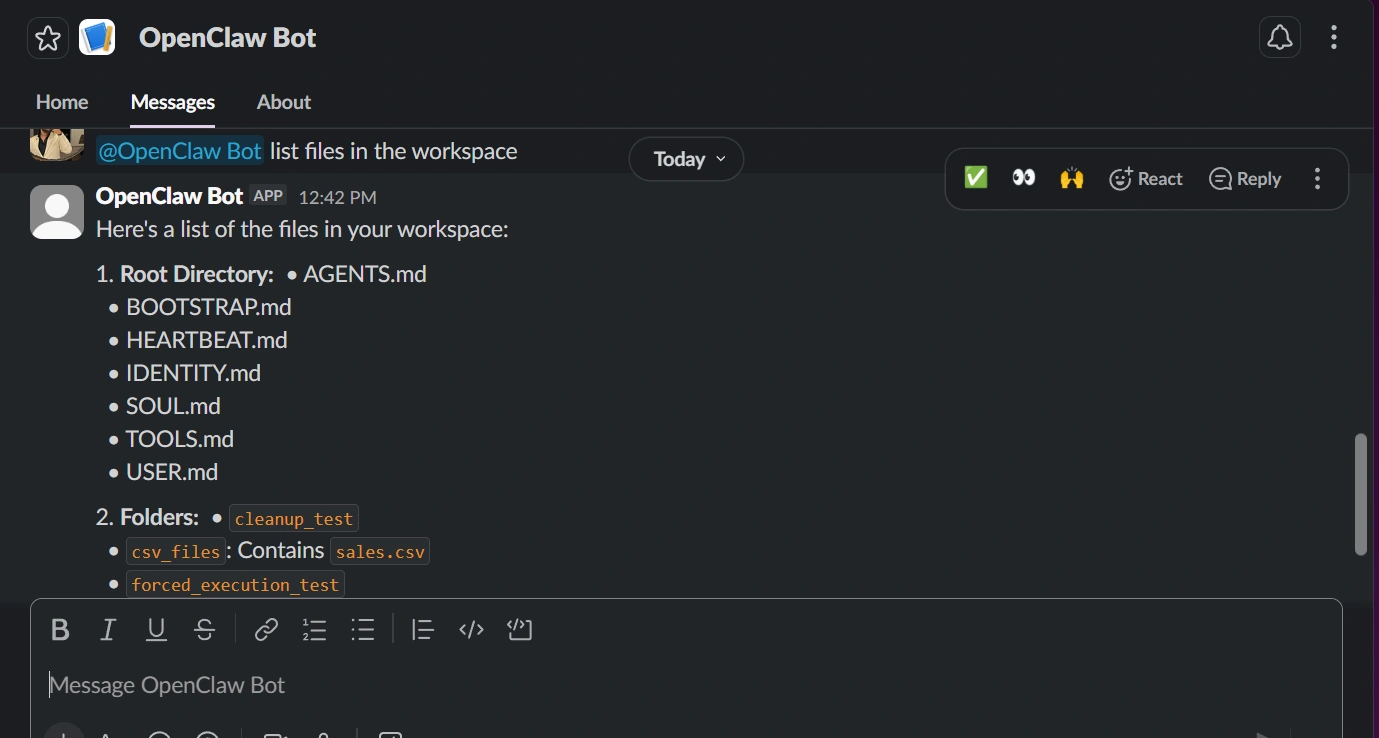This screenshot has height=738, width=1379.
Task: Click the @OpenClaw Bot mention
Action: click(x=180, y=151)
